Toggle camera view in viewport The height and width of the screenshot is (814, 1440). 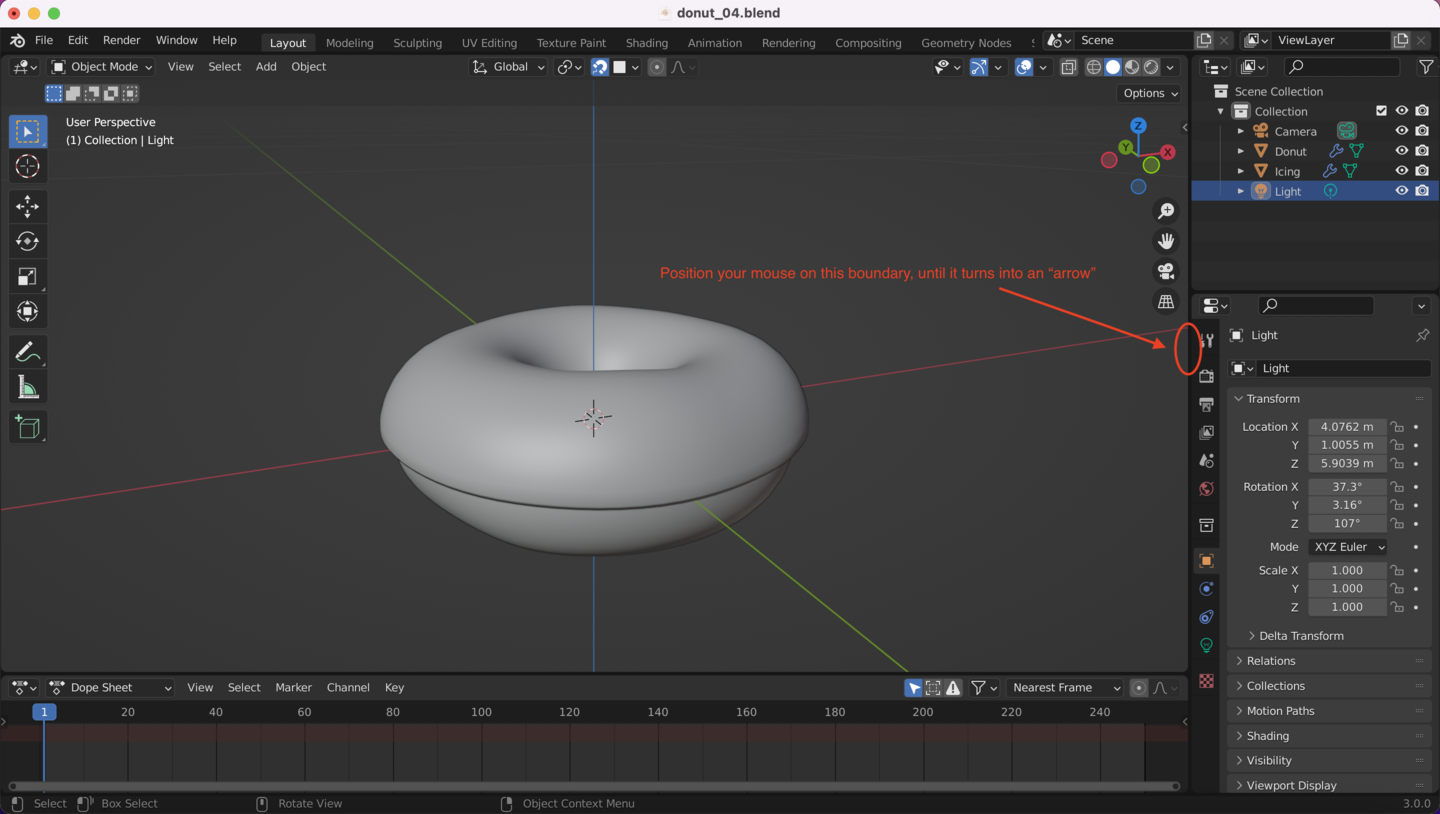[x=1166, y=271]
